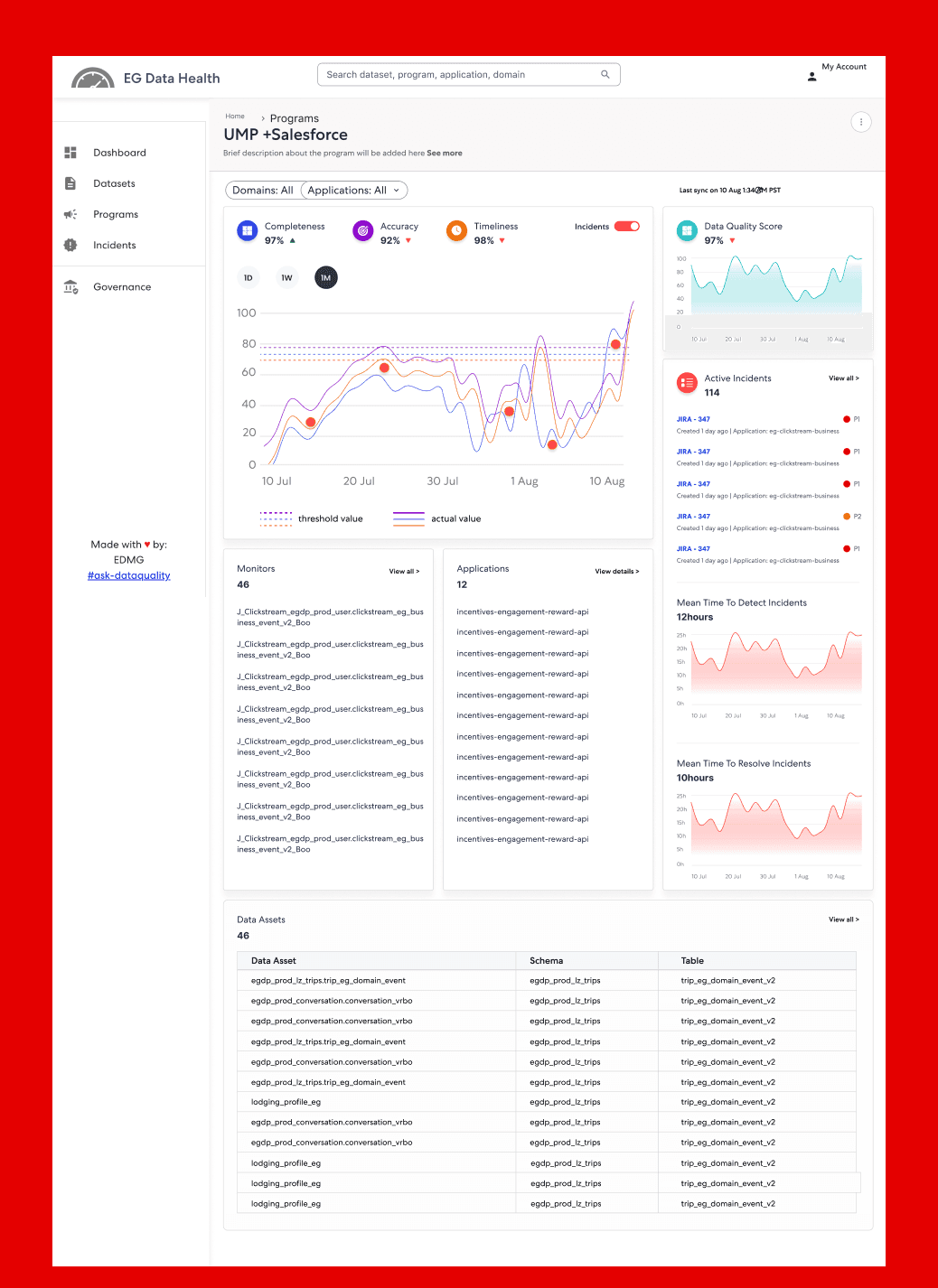This screenshot has width=938, height=1288.
Task: Click the search magnifier icon
Action: coord(605,75)
